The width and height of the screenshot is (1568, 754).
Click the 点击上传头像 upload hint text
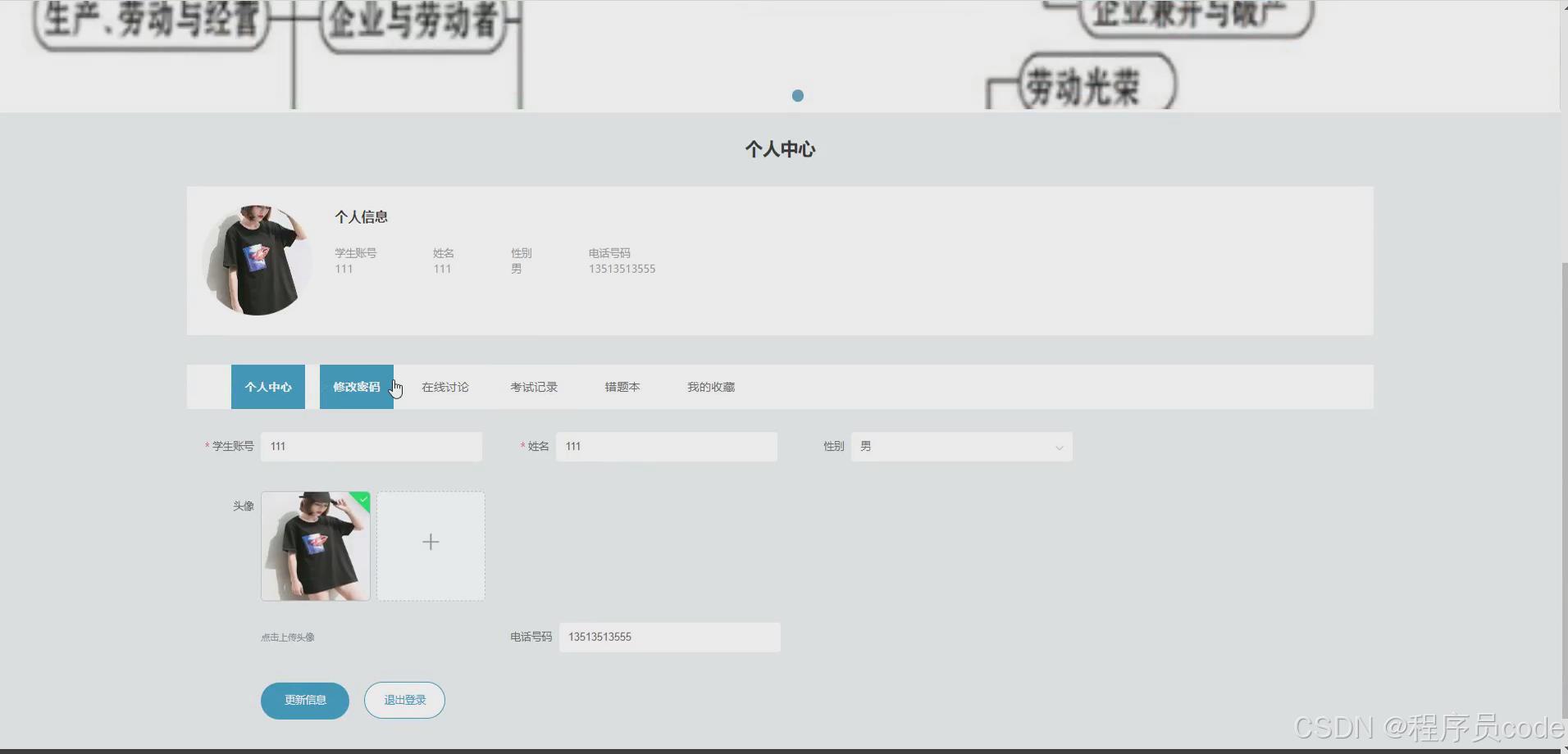click(286, 636)
